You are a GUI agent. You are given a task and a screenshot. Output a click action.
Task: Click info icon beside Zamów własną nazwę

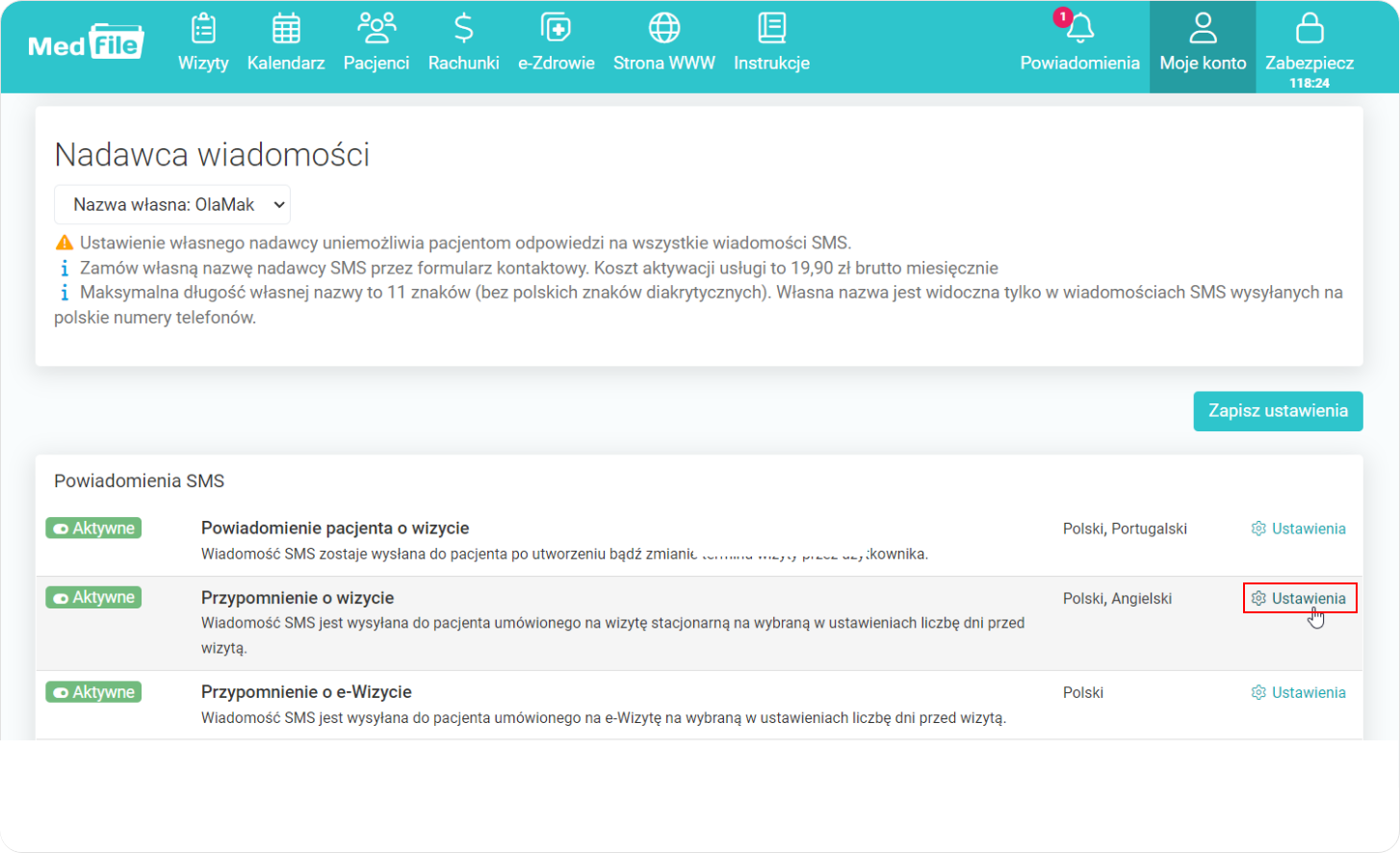(x=65, y=268)
